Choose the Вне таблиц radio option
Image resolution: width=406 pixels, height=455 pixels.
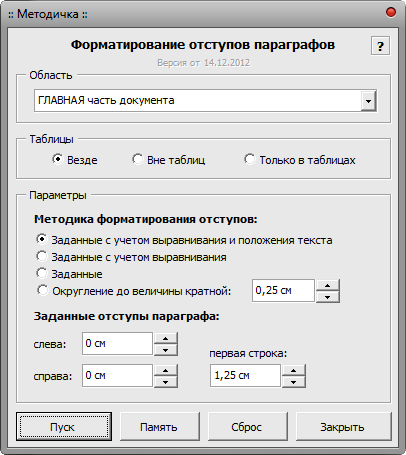pyautogui.click(x=168, y=160)
